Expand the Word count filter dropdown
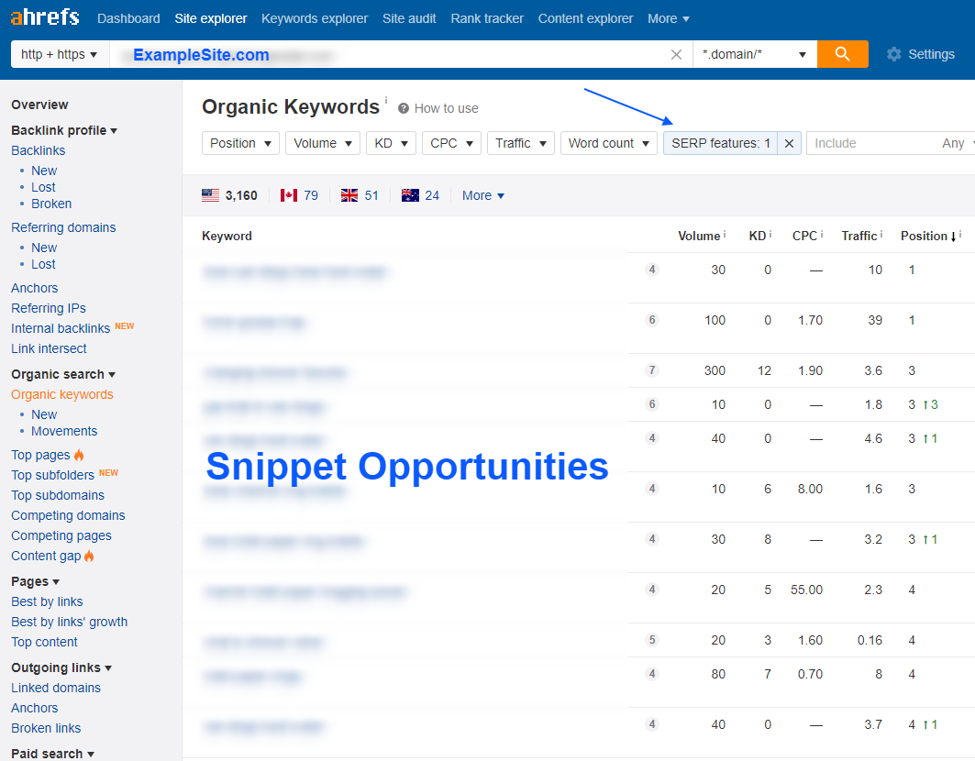975x761 pixels. [608, 143]
